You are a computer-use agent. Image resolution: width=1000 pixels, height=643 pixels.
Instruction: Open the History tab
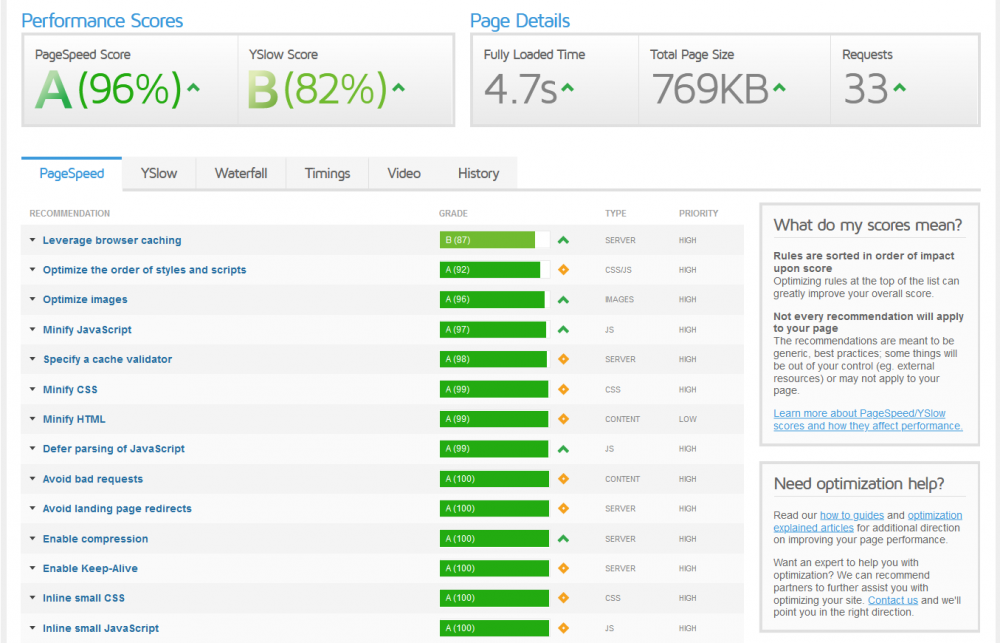click(x=478, y=173)
